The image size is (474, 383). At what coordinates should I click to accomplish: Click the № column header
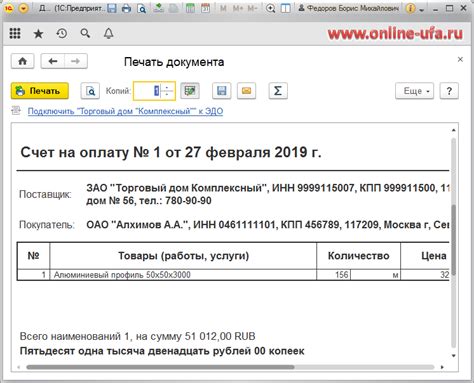point(33,256)
